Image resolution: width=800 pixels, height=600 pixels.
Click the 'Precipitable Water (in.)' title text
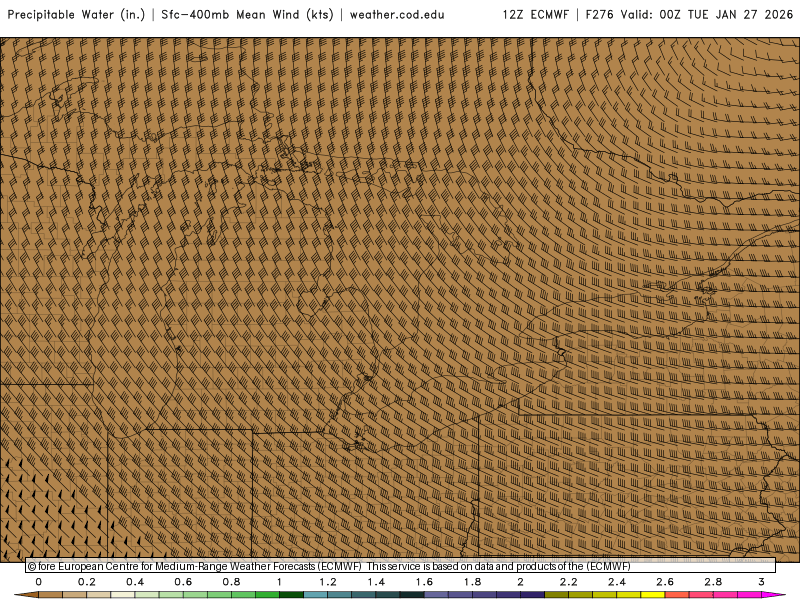click(76, 15)
